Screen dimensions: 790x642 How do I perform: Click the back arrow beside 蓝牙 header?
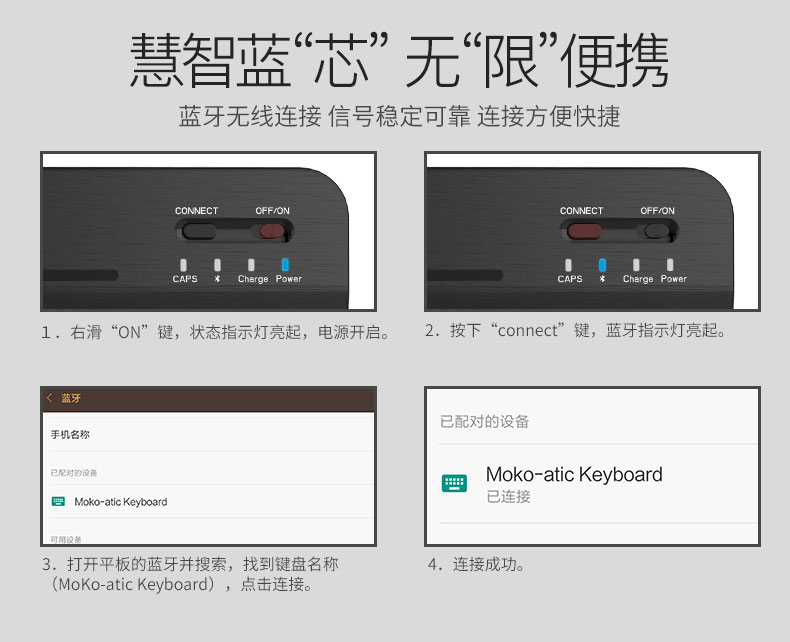click(x=49, y=398)
